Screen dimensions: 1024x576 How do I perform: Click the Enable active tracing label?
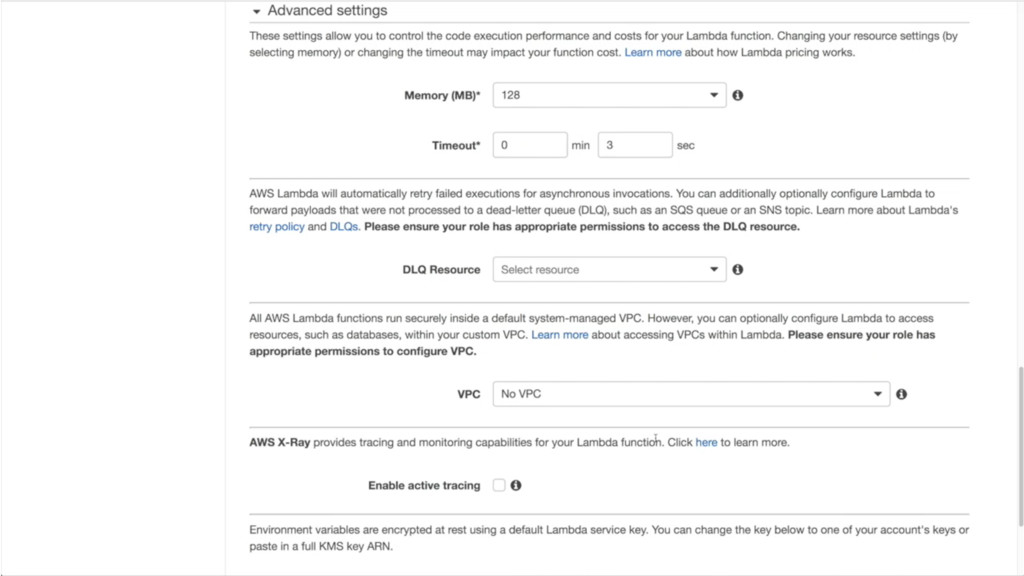(424, 486)
